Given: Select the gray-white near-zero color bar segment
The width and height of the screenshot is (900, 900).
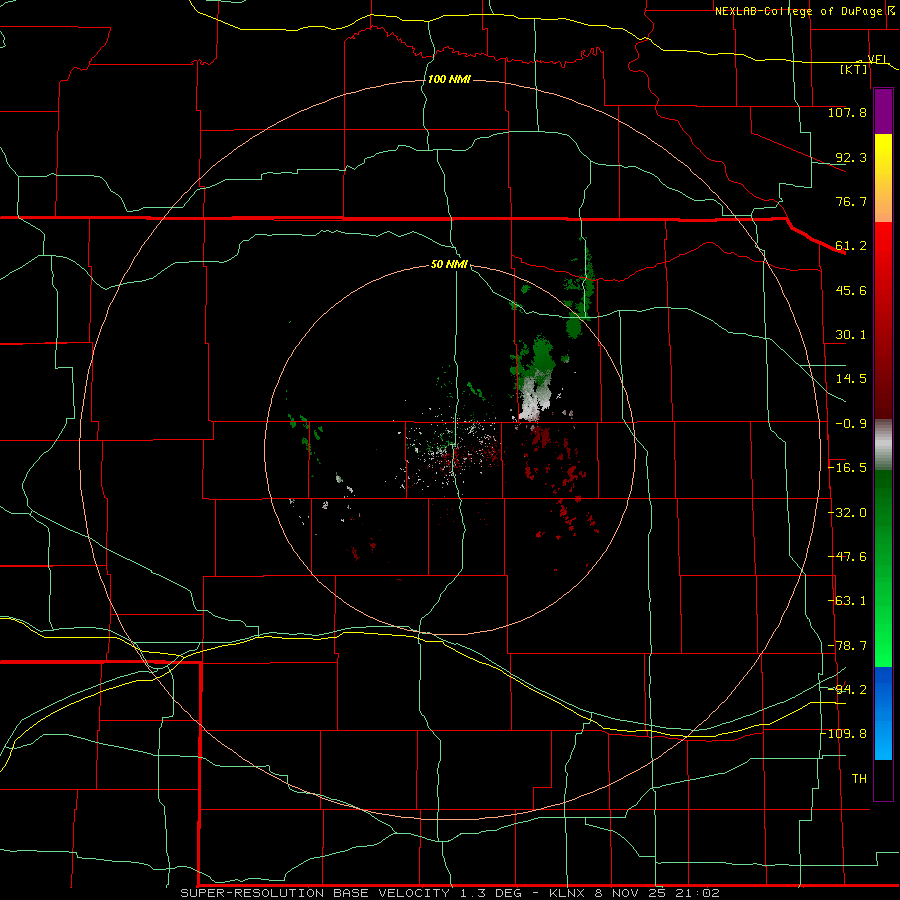Looking at the screenshot, I should click(x=883, y=445).
